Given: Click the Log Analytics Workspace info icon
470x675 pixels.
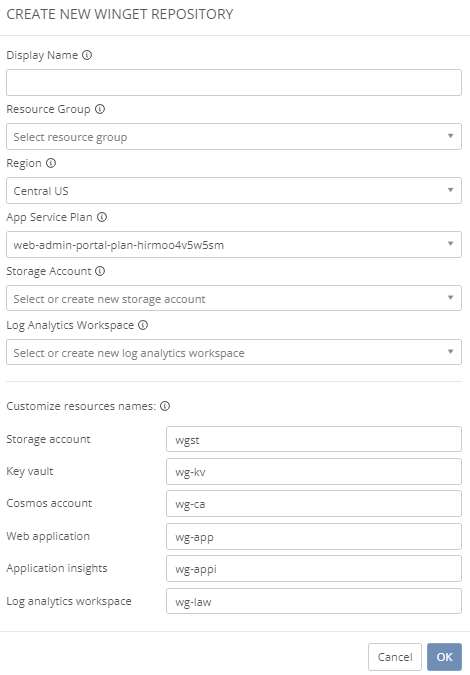Looking at the screenshot, I should point(143,325).
